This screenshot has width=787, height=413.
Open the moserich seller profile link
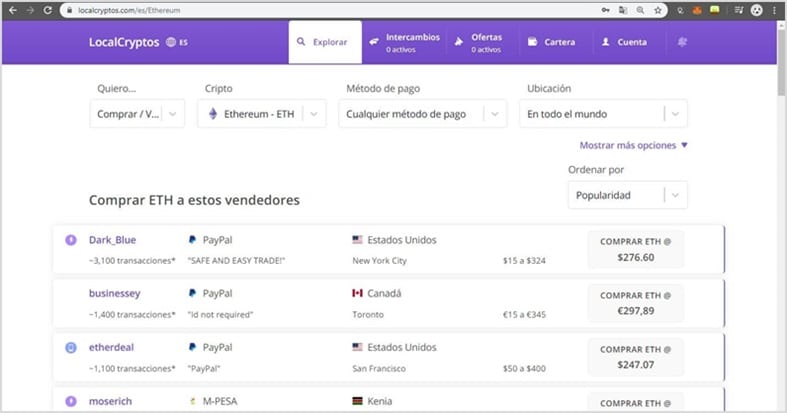click(110, 401)
